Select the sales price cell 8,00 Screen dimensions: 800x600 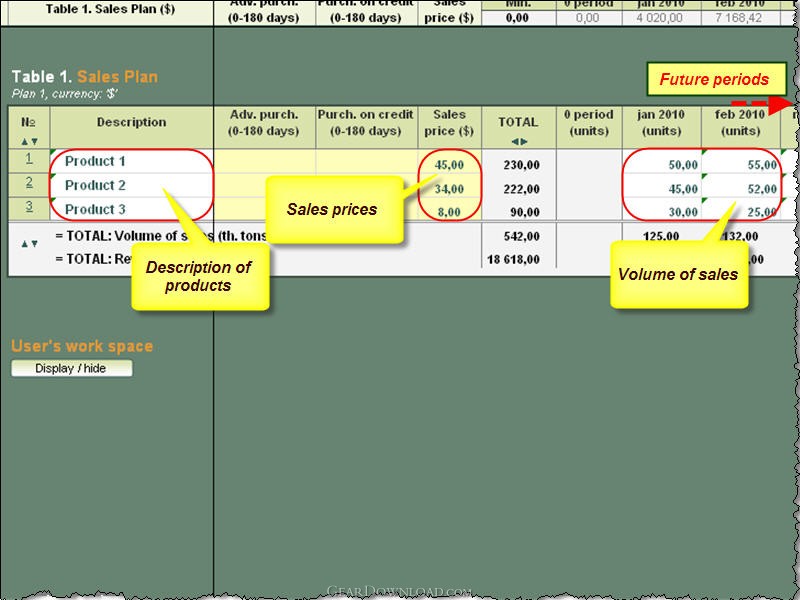coord(449,211)
